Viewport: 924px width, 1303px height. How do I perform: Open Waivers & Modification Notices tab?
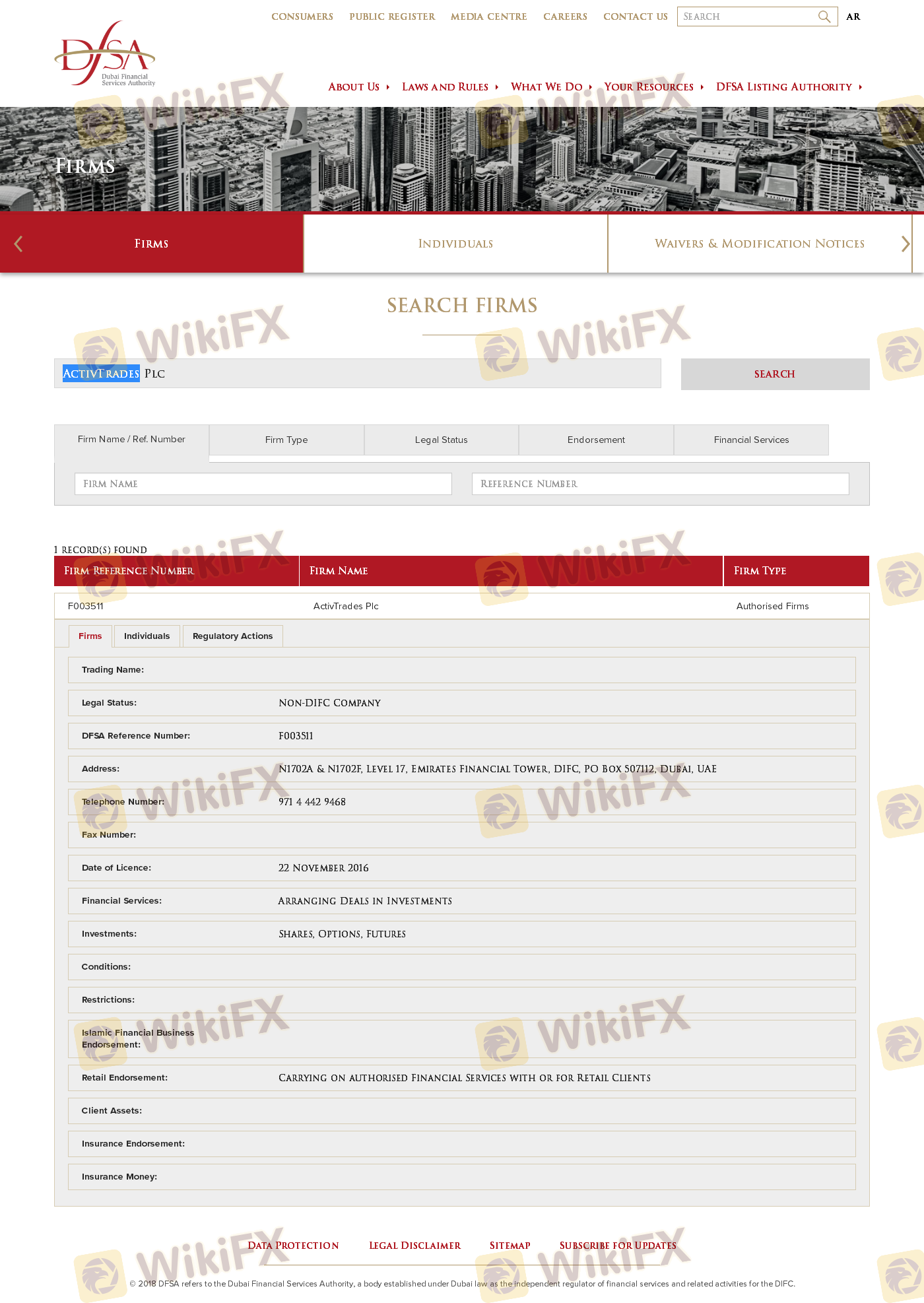[x=760, y=244]
